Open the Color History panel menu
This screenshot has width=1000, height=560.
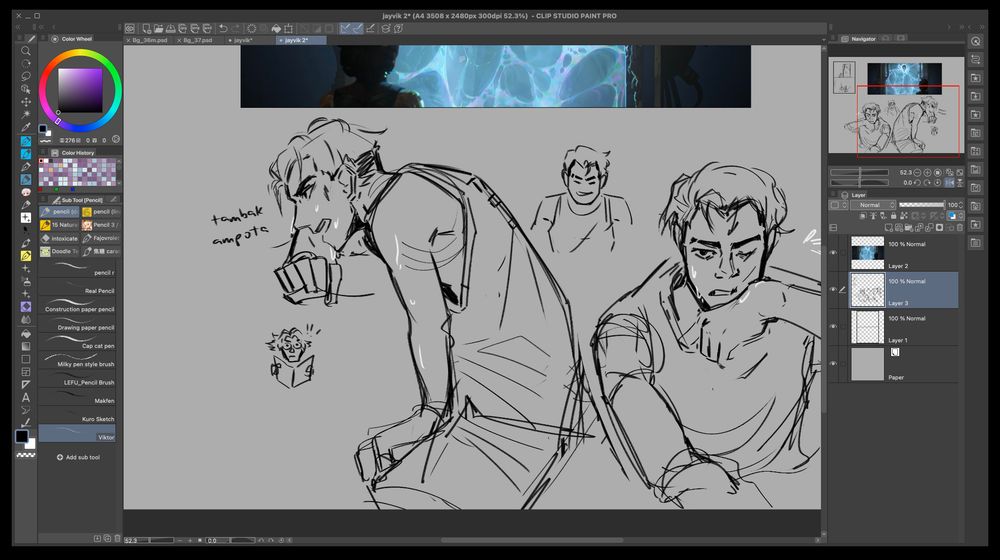pos(43,152)
